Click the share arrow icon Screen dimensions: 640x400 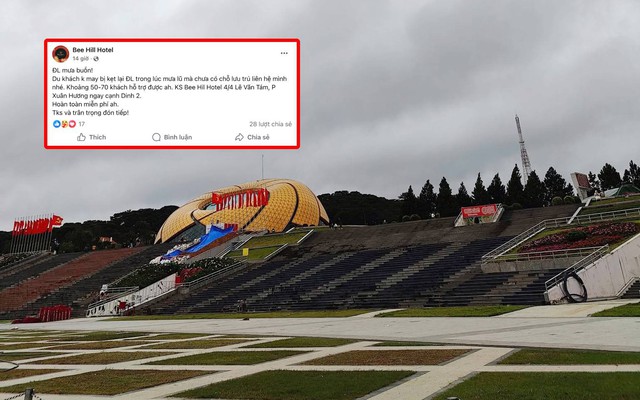pos(239,137)
